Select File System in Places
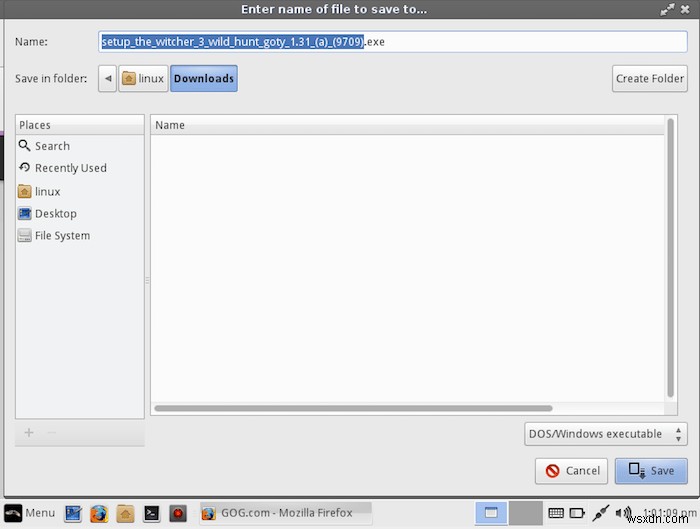 [x=79, y=235]
